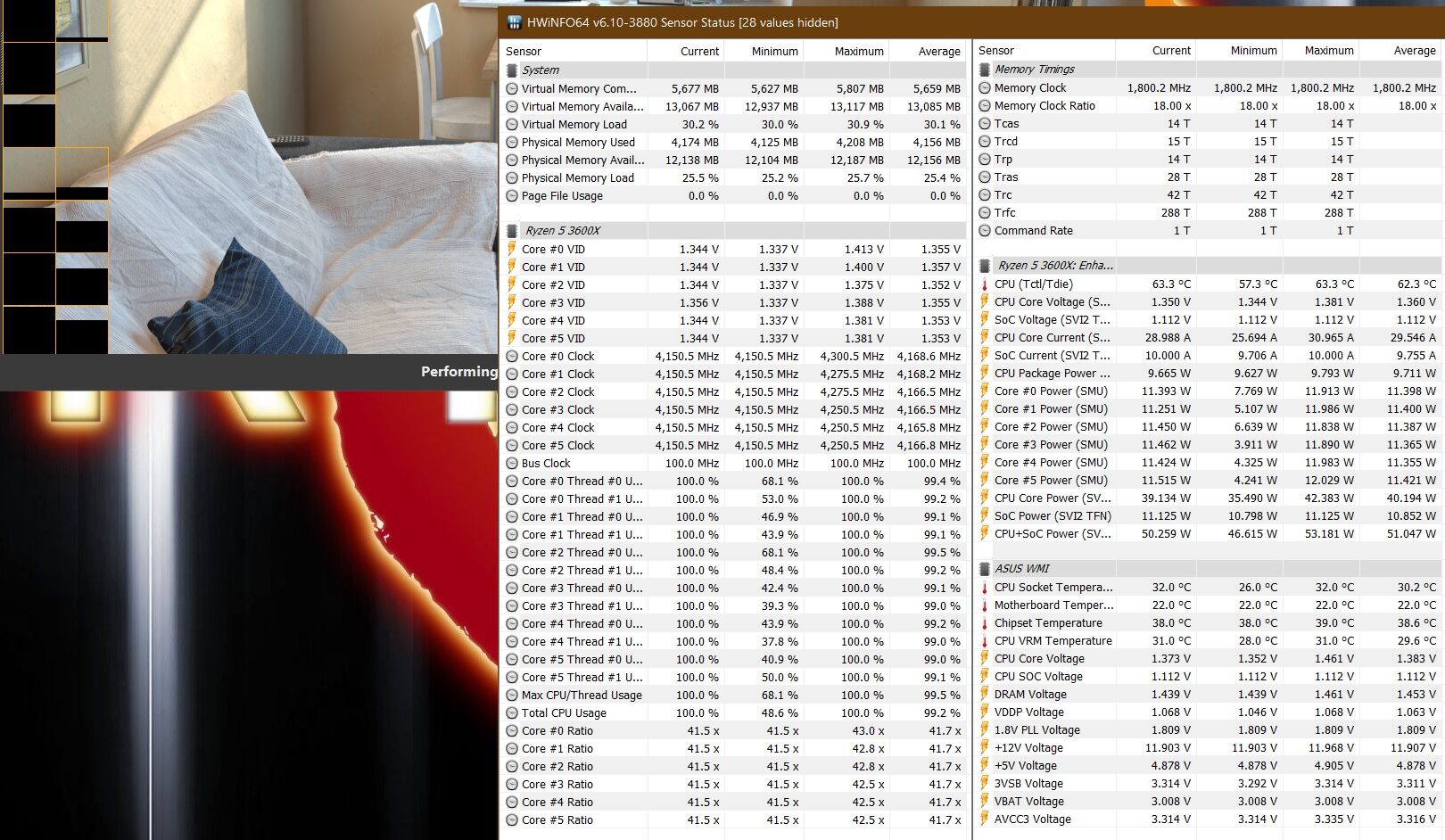Click the HWiNFO64 title bar app icon

(515, 22)
